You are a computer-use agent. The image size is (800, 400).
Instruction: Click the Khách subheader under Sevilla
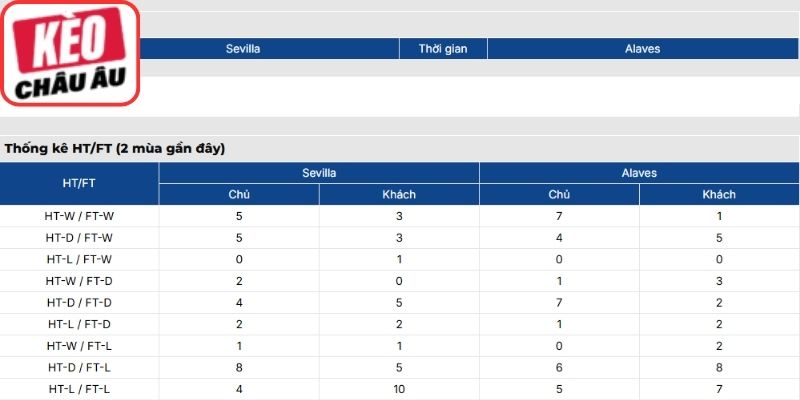[x=399, y=194]
